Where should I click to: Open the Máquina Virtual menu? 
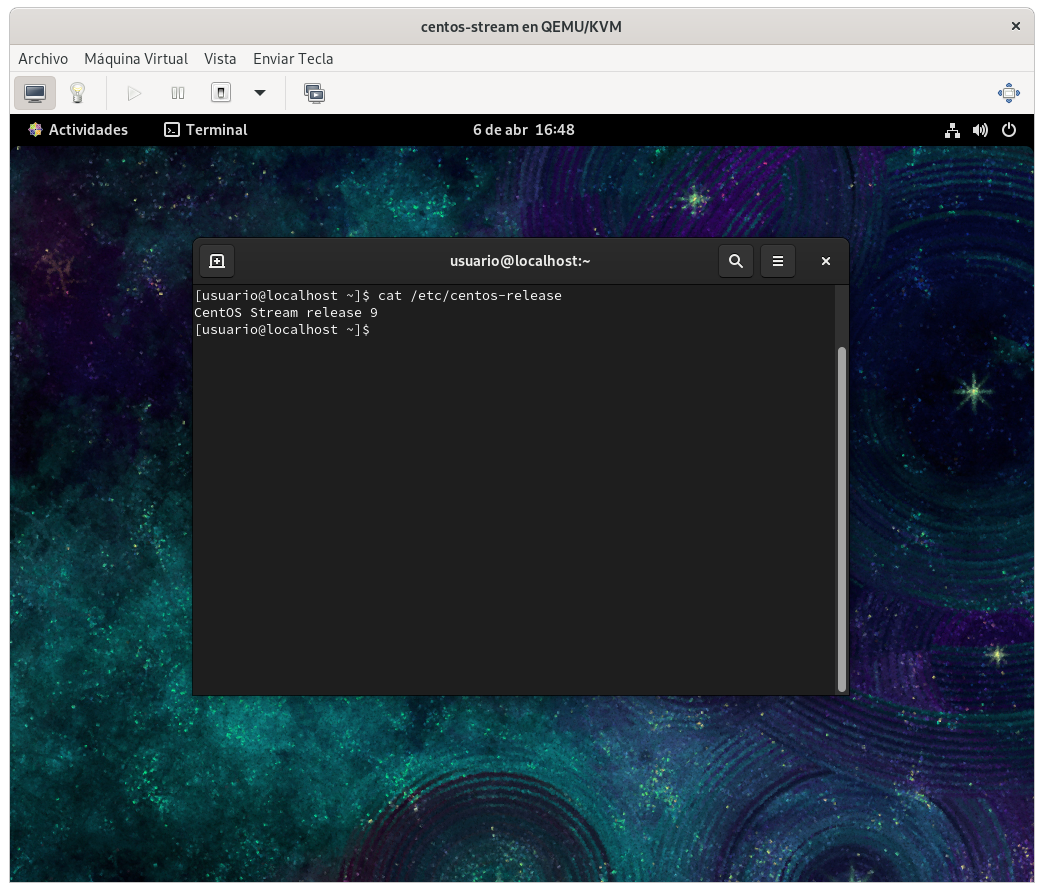[x=136, y=59]
